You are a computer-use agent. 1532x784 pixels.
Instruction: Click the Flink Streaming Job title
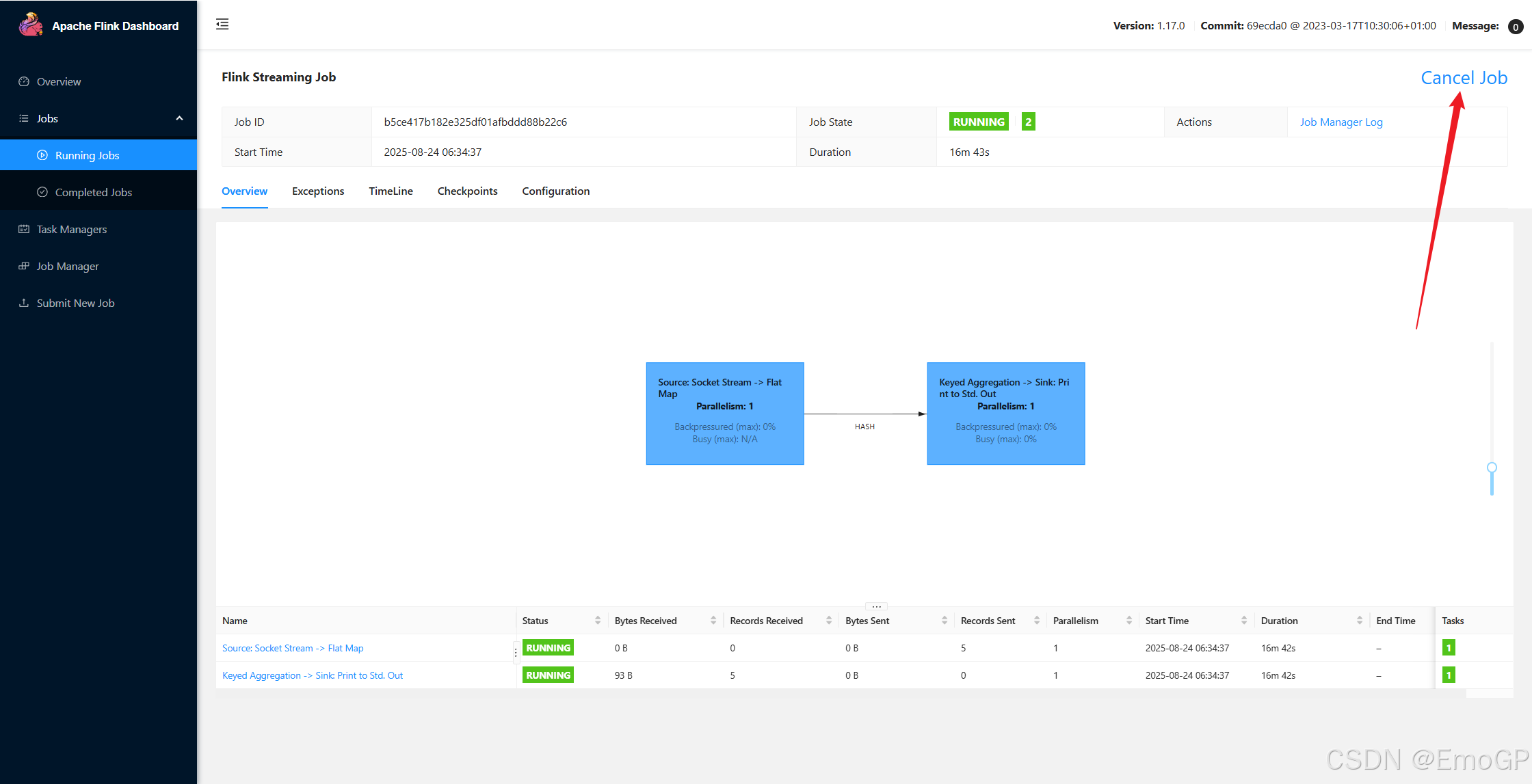pyautogui.click(x=278, y=77)
